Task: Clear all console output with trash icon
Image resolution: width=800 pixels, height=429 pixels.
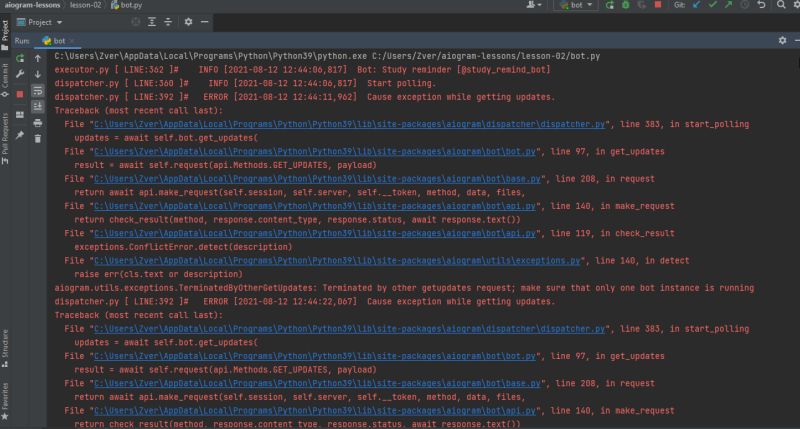Action: 38,138
